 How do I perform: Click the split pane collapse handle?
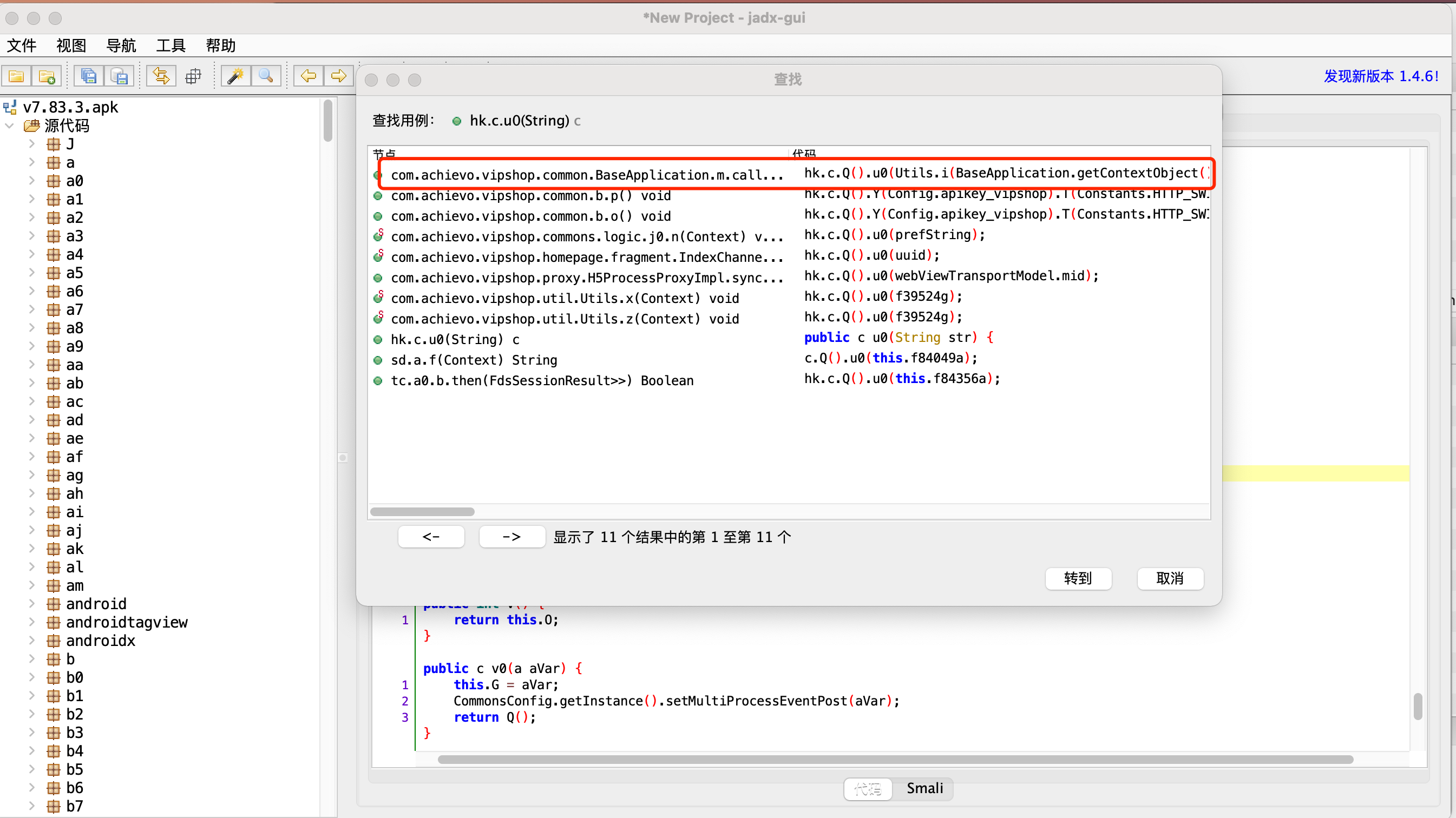tap(343, 458)
